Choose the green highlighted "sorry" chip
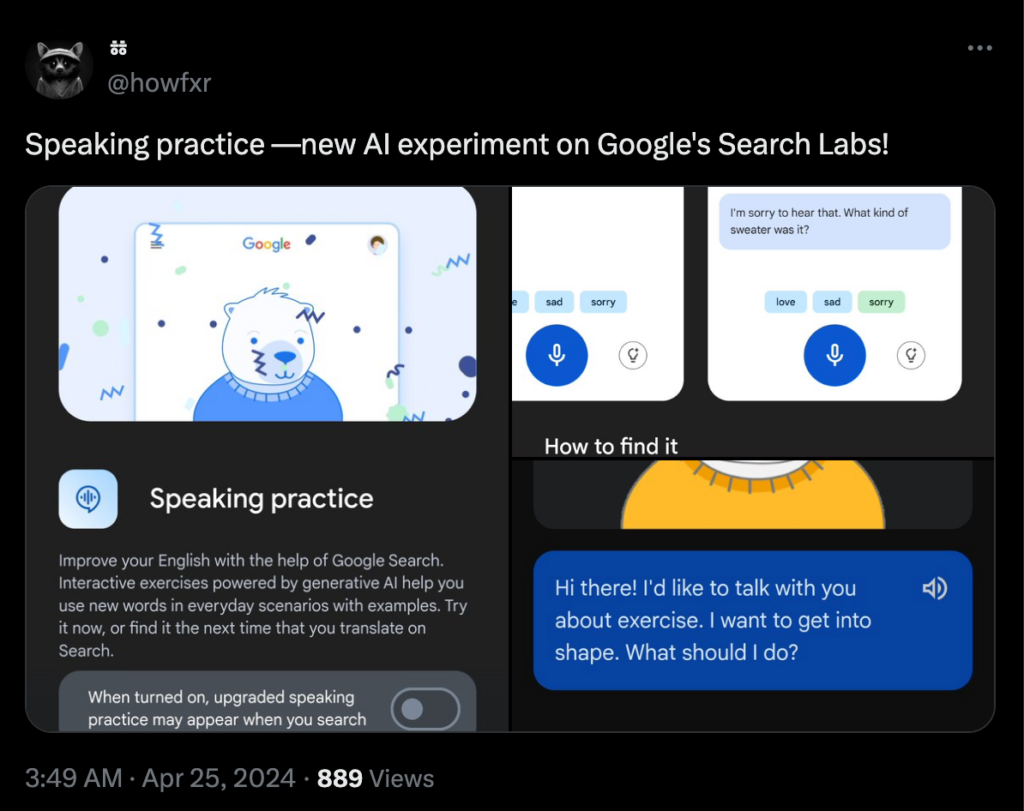1024x811 pixels. (881, 302)
